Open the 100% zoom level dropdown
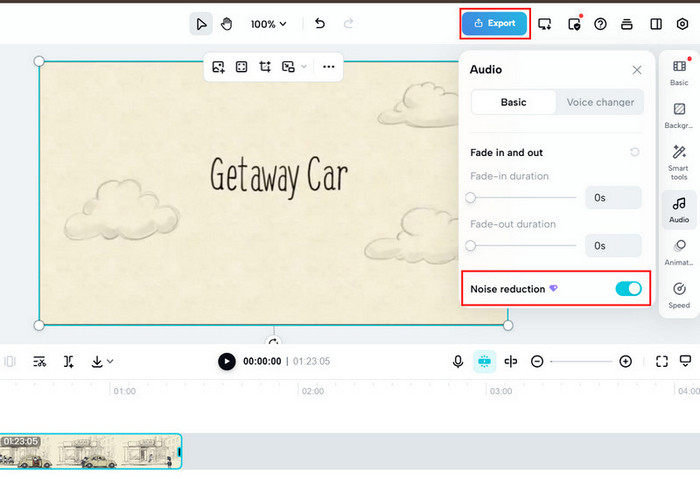 tap(268, 24)
